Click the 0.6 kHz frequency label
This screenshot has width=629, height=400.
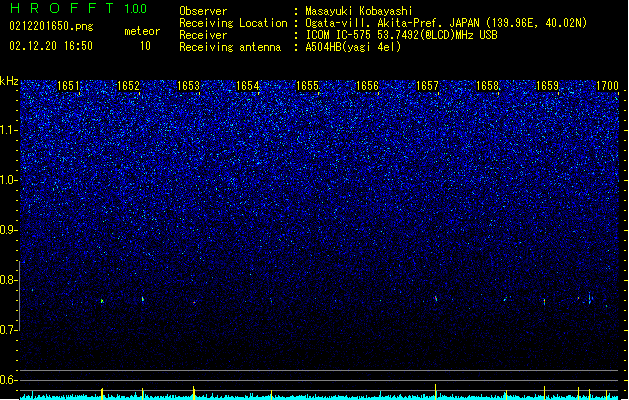click(8, 380)
